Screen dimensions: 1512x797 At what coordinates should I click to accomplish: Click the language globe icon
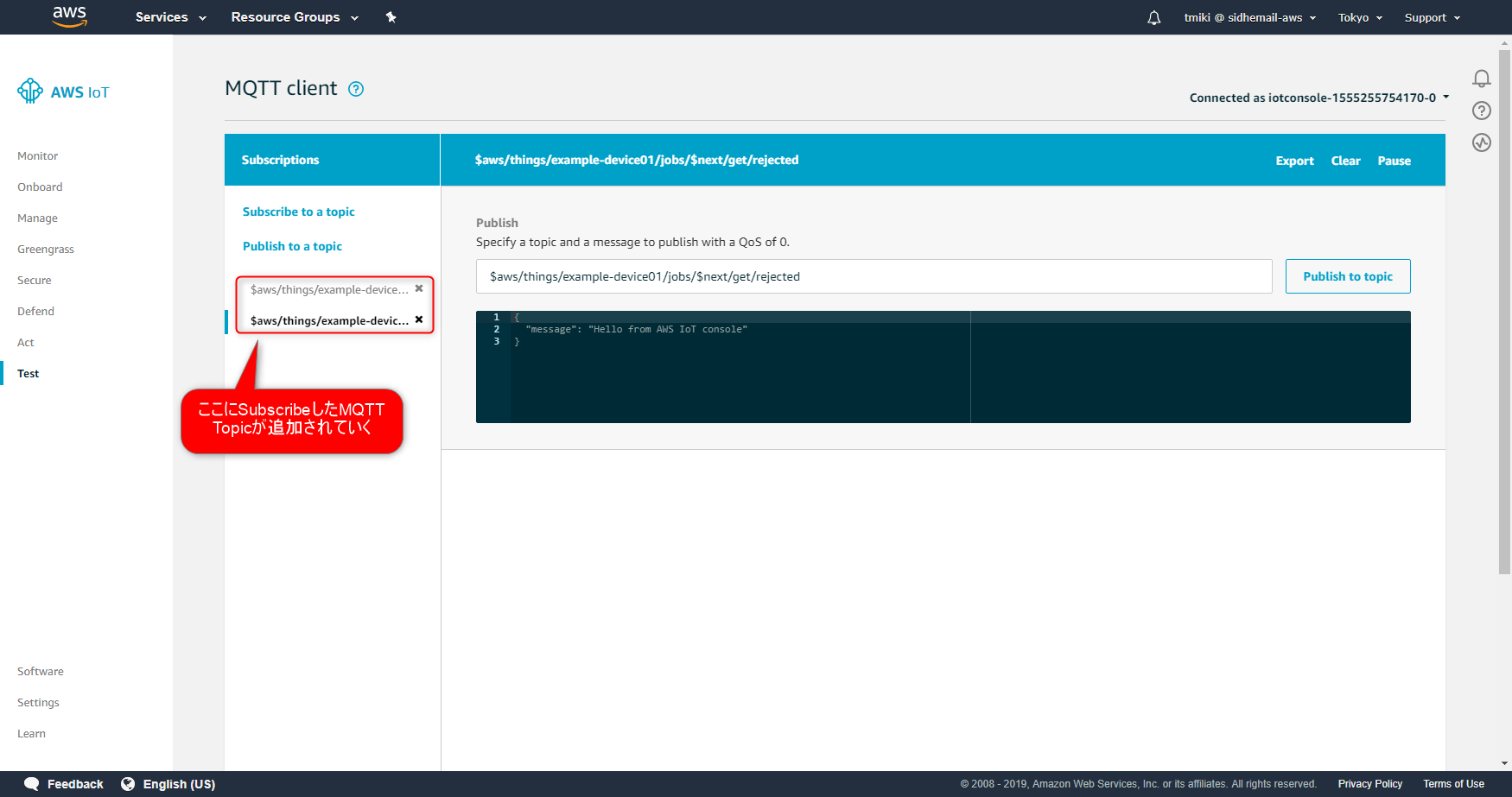[x=128, y=784]
